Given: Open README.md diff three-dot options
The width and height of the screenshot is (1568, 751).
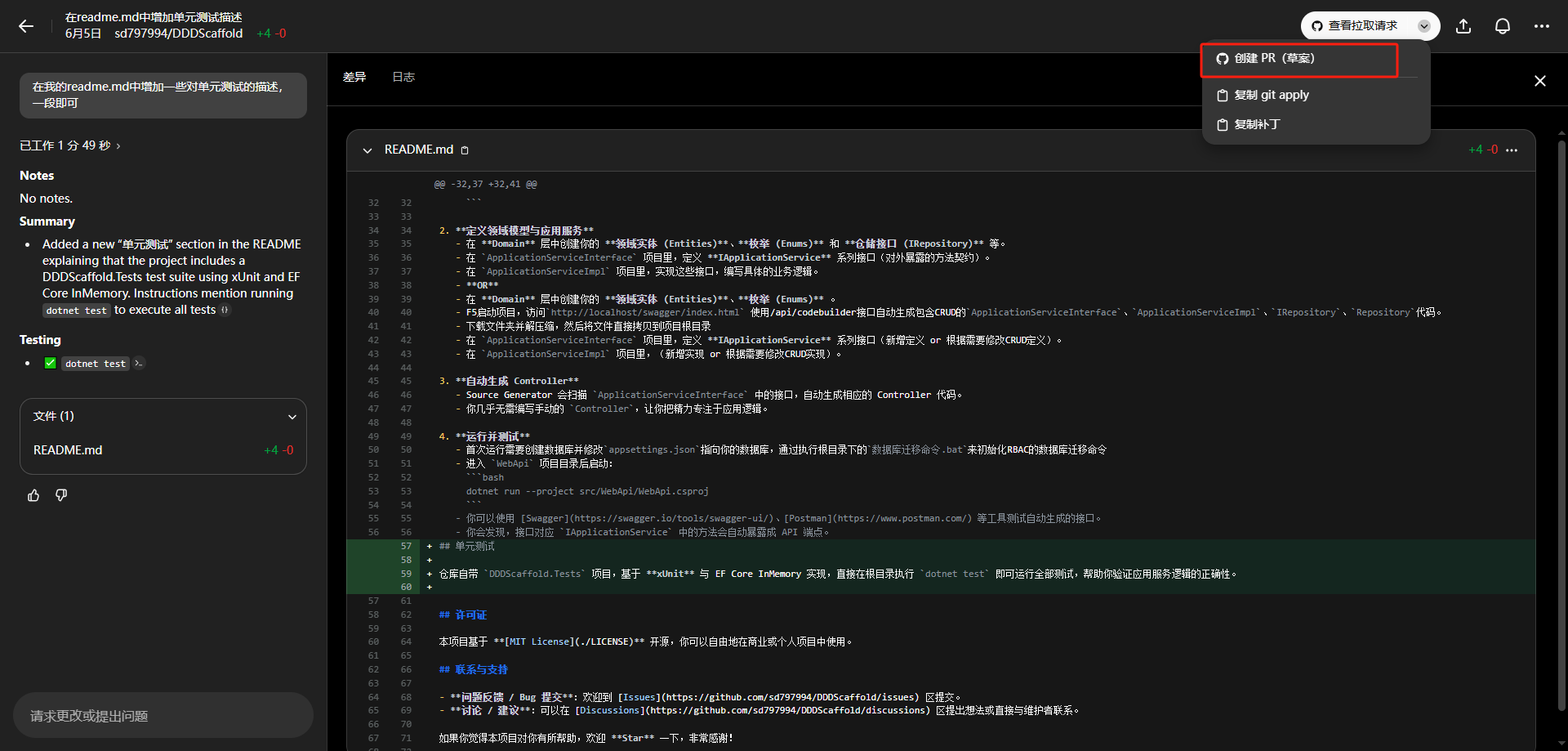Looking at the screenshot, I should pos(1512,150).
